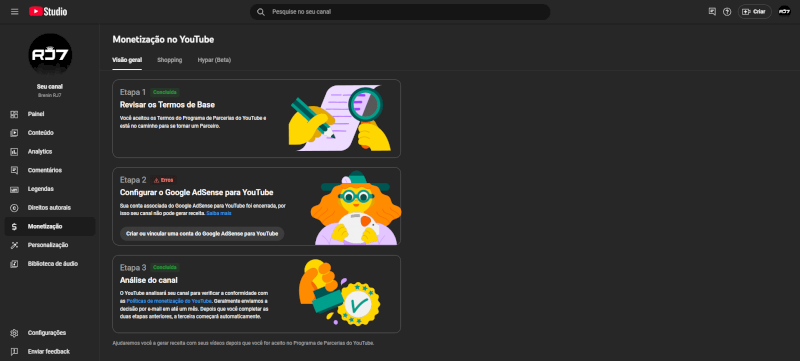Click the Personalização menu label
The height and width of the screenshot is (361, 800).
point(48,245)
